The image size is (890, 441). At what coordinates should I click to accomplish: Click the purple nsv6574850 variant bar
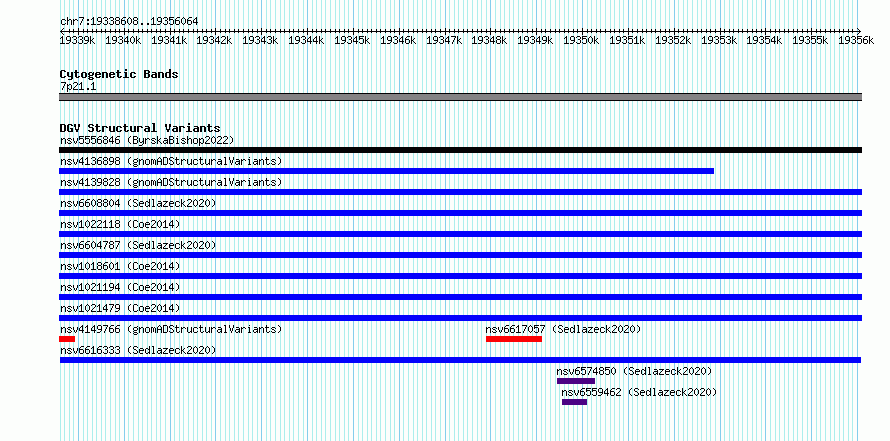(576, 381)
